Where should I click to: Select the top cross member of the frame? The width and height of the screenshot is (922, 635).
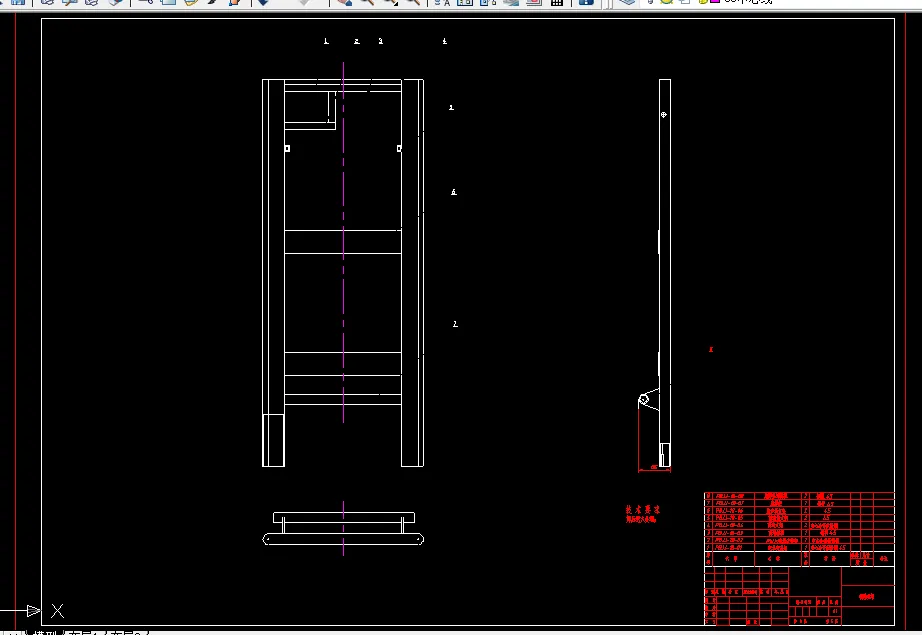coord(343,85)
